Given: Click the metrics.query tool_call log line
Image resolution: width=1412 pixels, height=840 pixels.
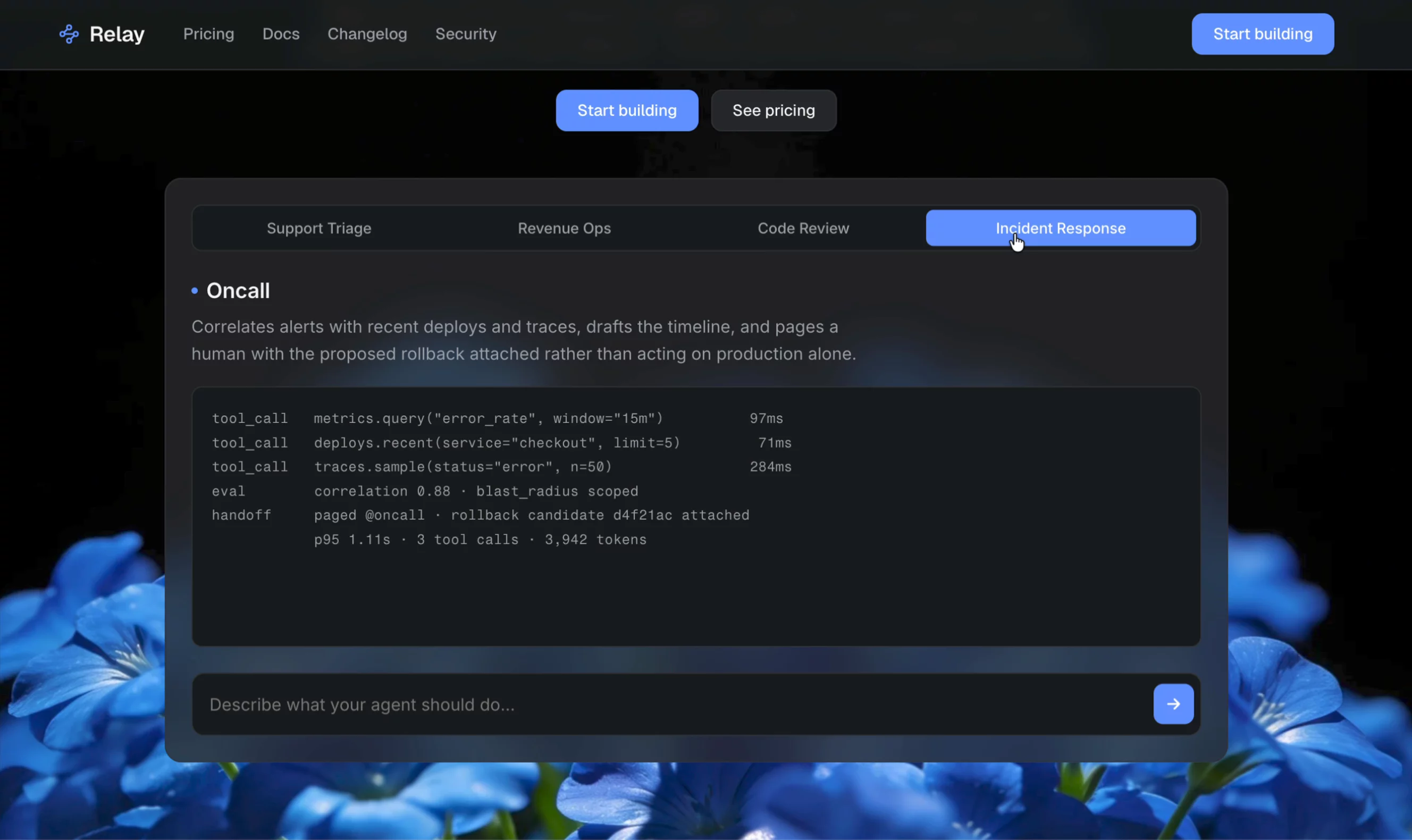Looking at the screenshot, I should tap(498, 418).
